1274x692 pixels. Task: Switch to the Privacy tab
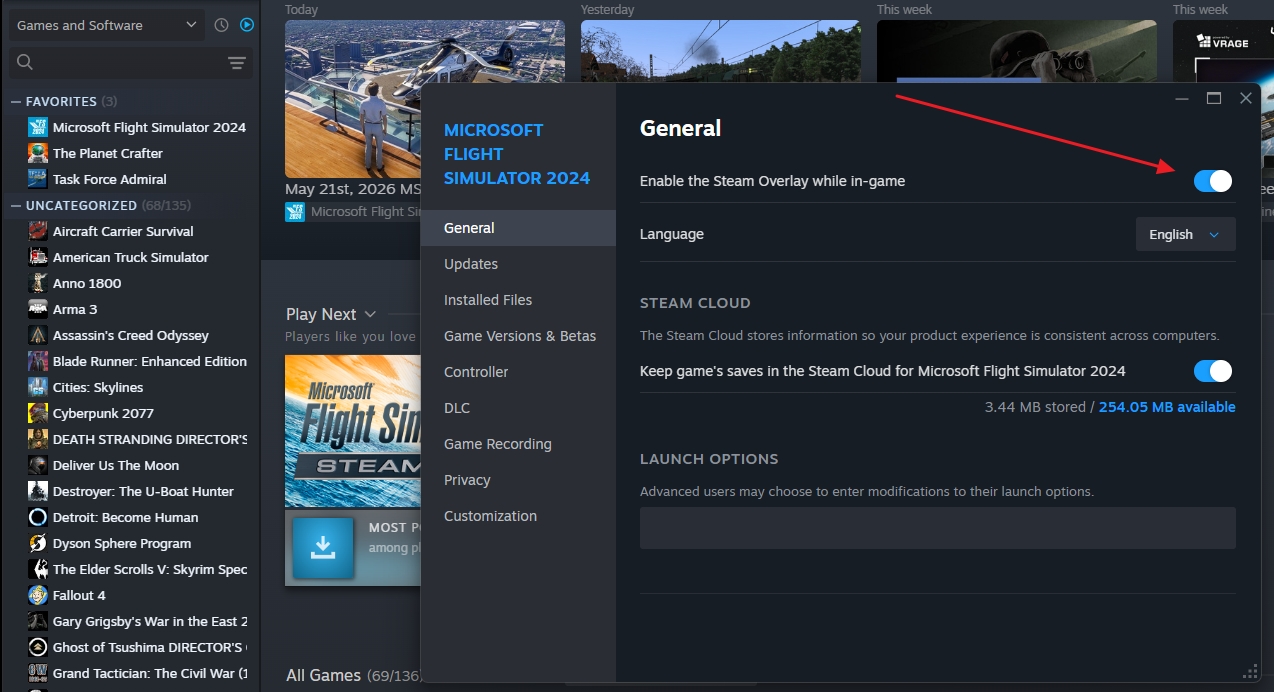coord(518,480)
